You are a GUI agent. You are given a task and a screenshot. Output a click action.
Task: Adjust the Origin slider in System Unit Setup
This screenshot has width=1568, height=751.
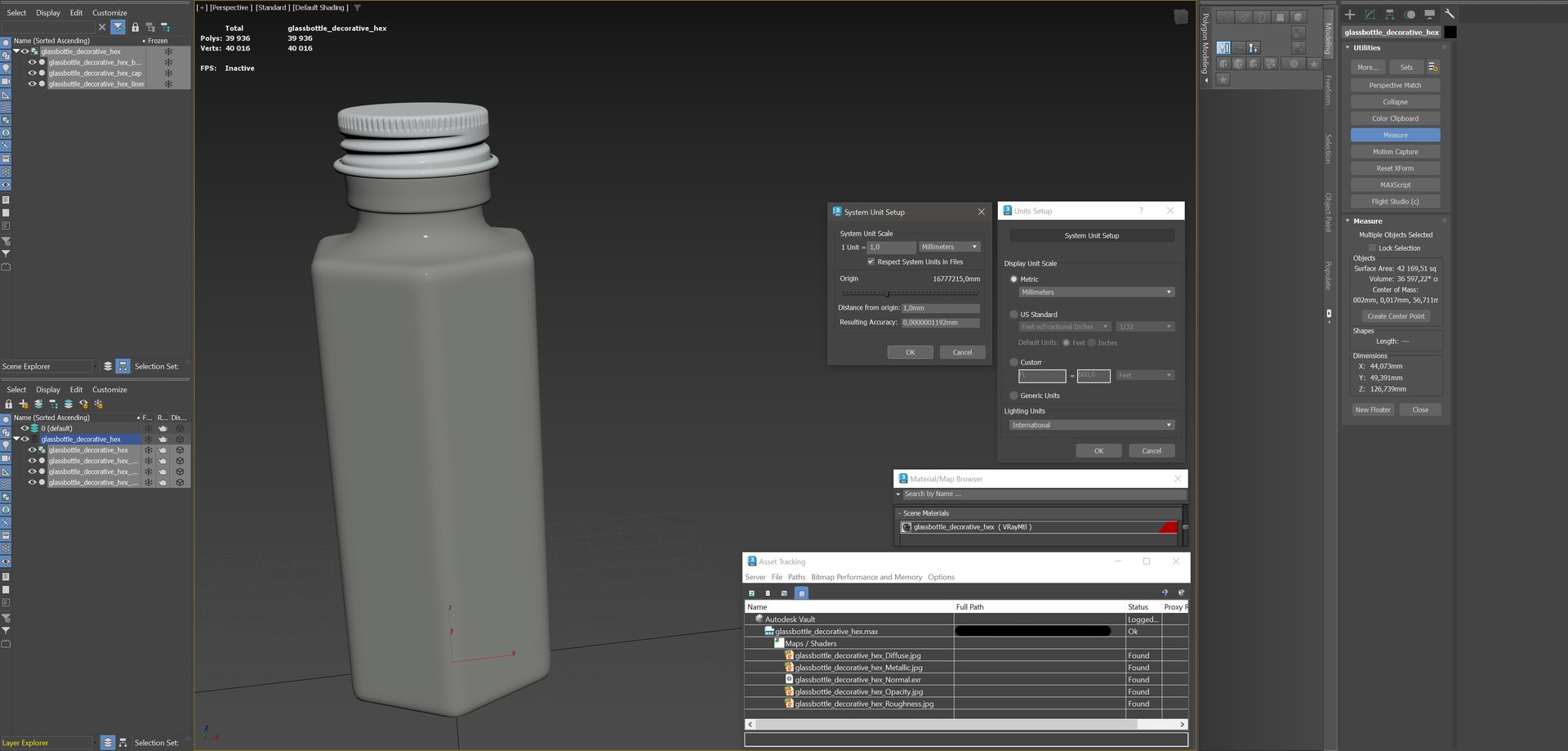pyautogui.click(x=888, y=293)
